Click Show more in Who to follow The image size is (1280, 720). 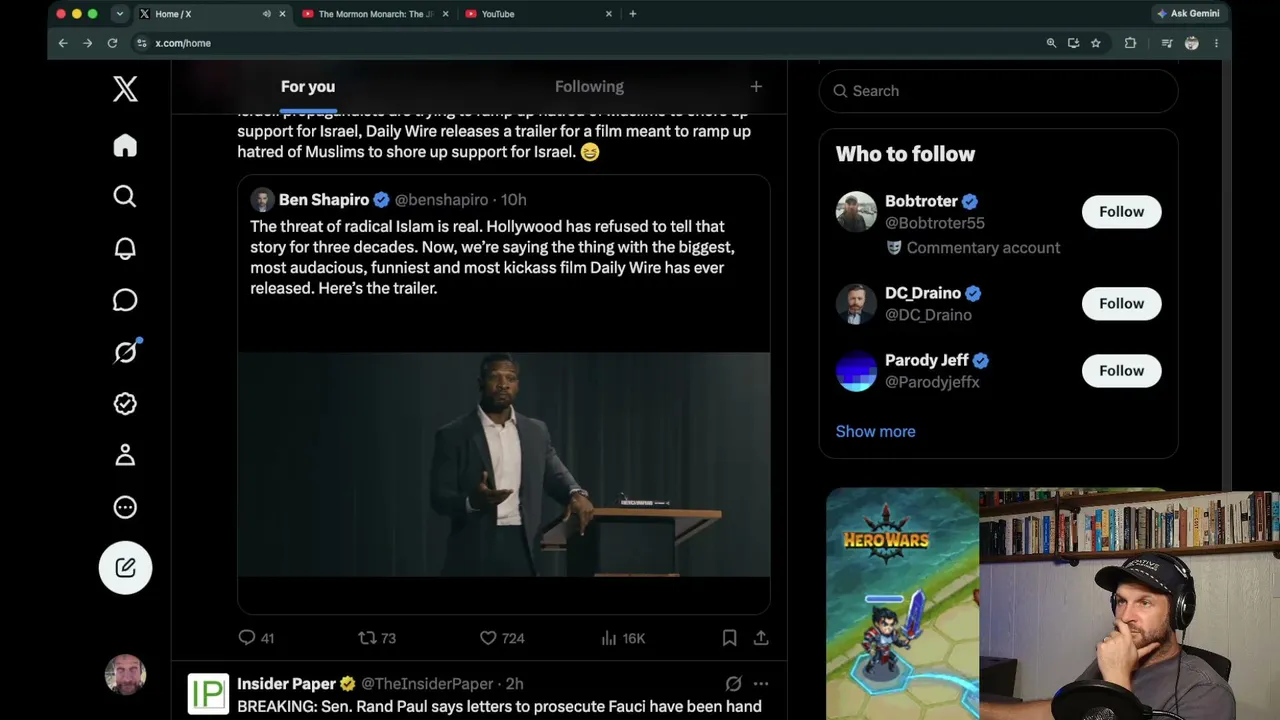point(875,432)
